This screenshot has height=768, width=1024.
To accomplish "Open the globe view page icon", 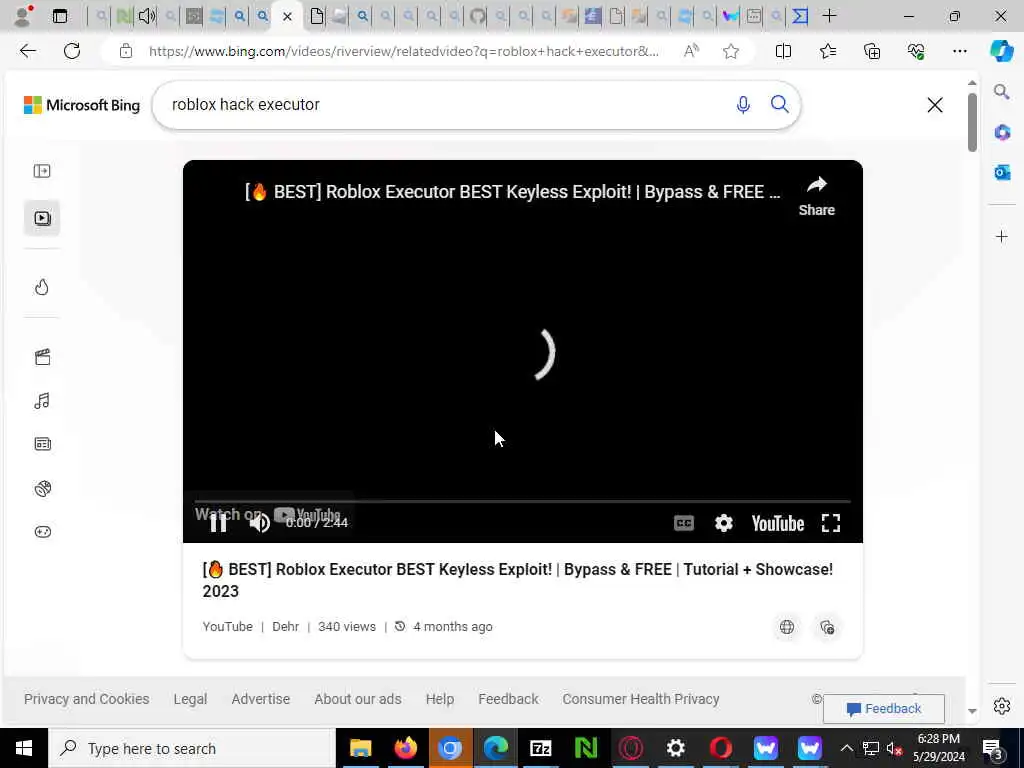I will pyautogui.click(x=787, y=627).
